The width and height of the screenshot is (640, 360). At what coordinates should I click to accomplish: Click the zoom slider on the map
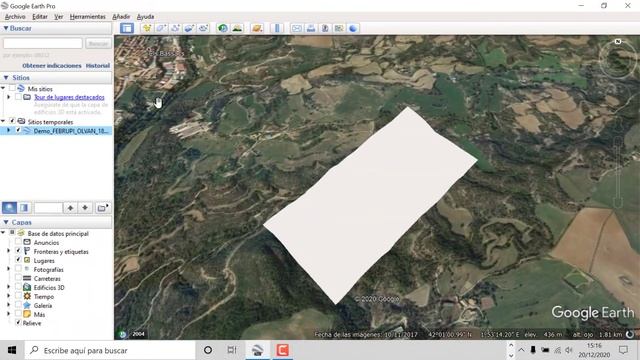pyautogui.click(x=618, y=173)
